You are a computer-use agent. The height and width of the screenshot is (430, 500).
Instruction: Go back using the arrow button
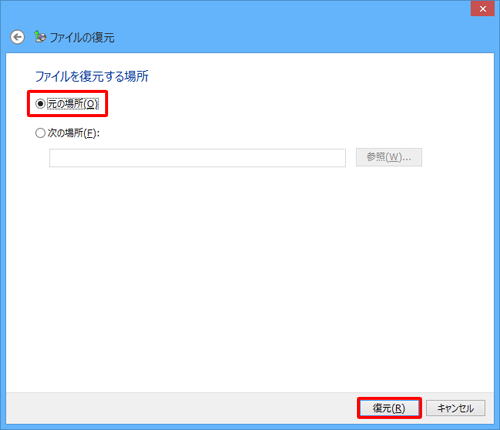[17, 37]
